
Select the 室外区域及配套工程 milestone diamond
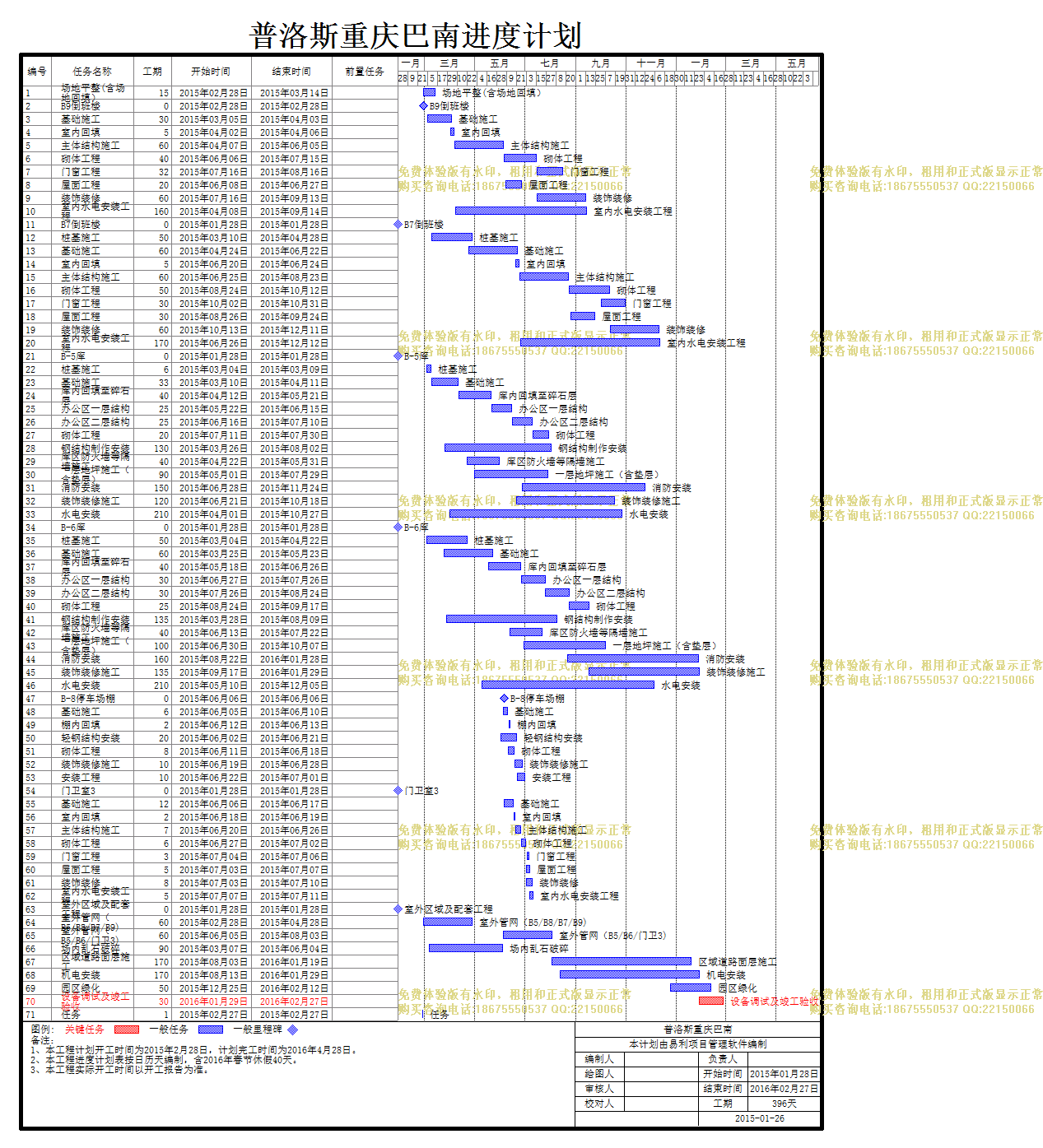pos(398,909)
